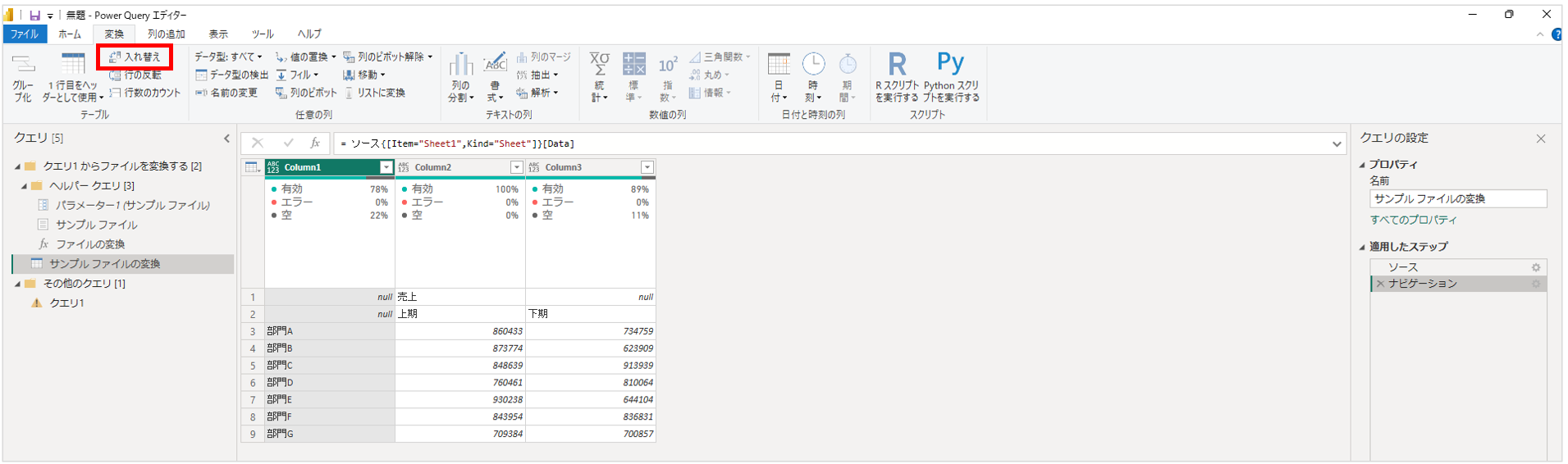Collapse the ヘルパー クエリ folder
This screenshot has width=1568, height=464.
click(24, 186)
